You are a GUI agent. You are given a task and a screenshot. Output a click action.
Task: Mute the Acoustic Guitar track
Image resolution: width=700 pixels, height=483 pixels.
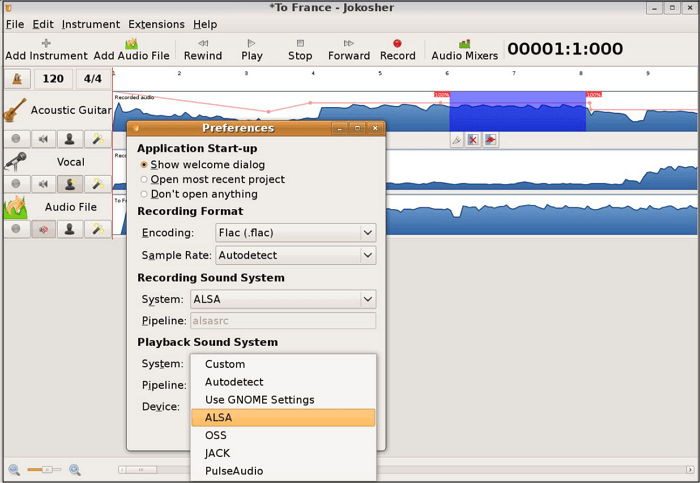click(x=43, y=140)
